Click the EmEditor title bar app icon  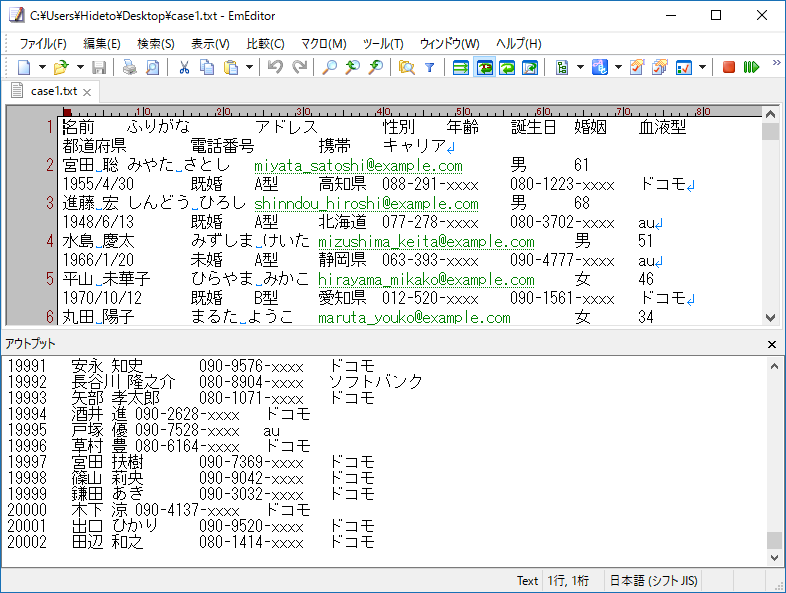coord(17,15)
